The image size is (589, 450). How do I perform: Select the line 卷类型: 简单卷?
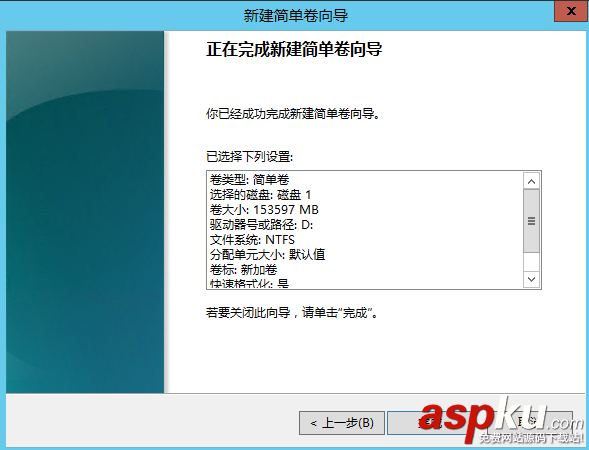click(x=249, y=180)
